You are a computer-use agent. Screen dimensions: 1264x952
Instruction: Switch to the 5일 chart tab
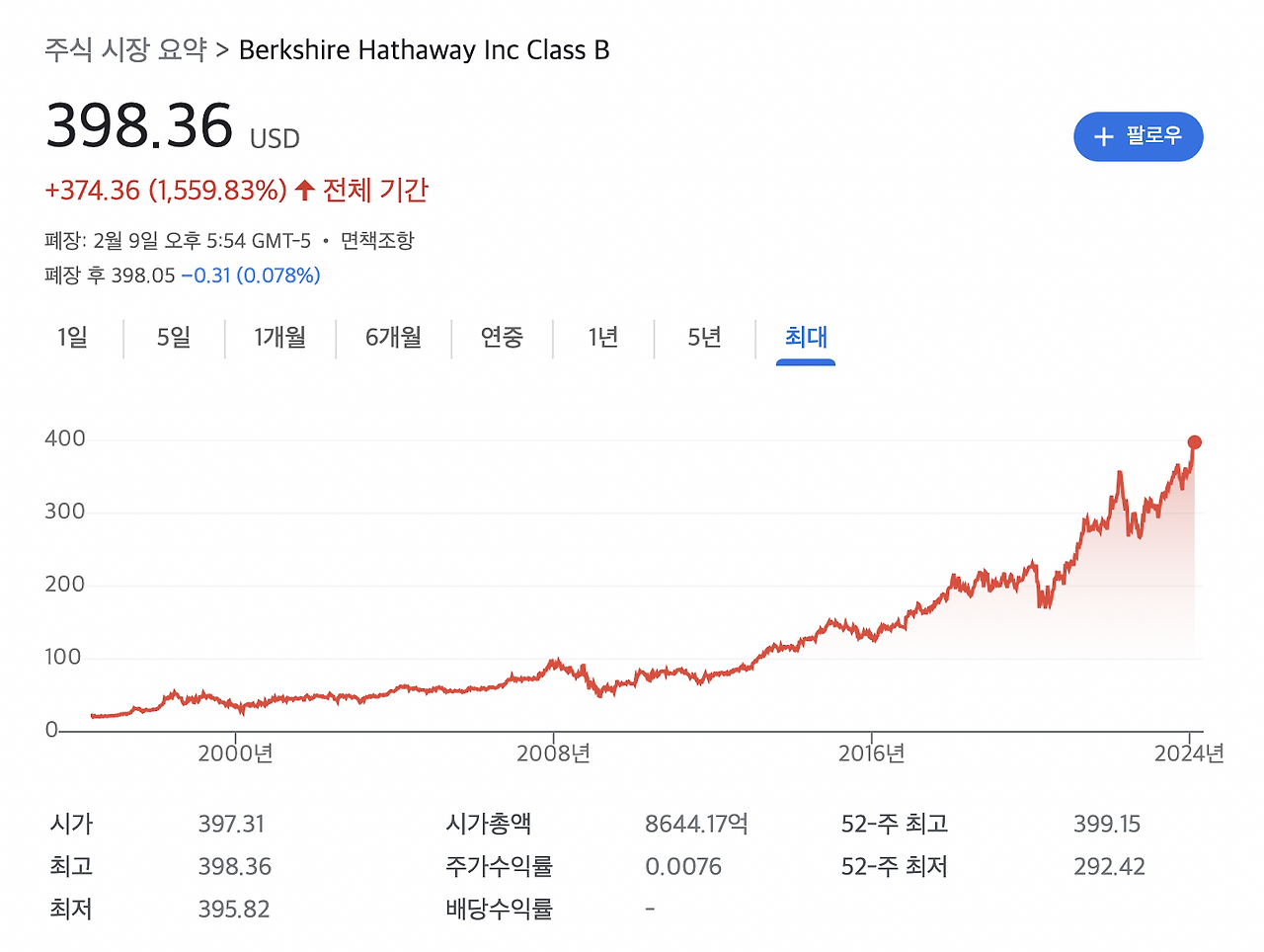tap(173, 338)
